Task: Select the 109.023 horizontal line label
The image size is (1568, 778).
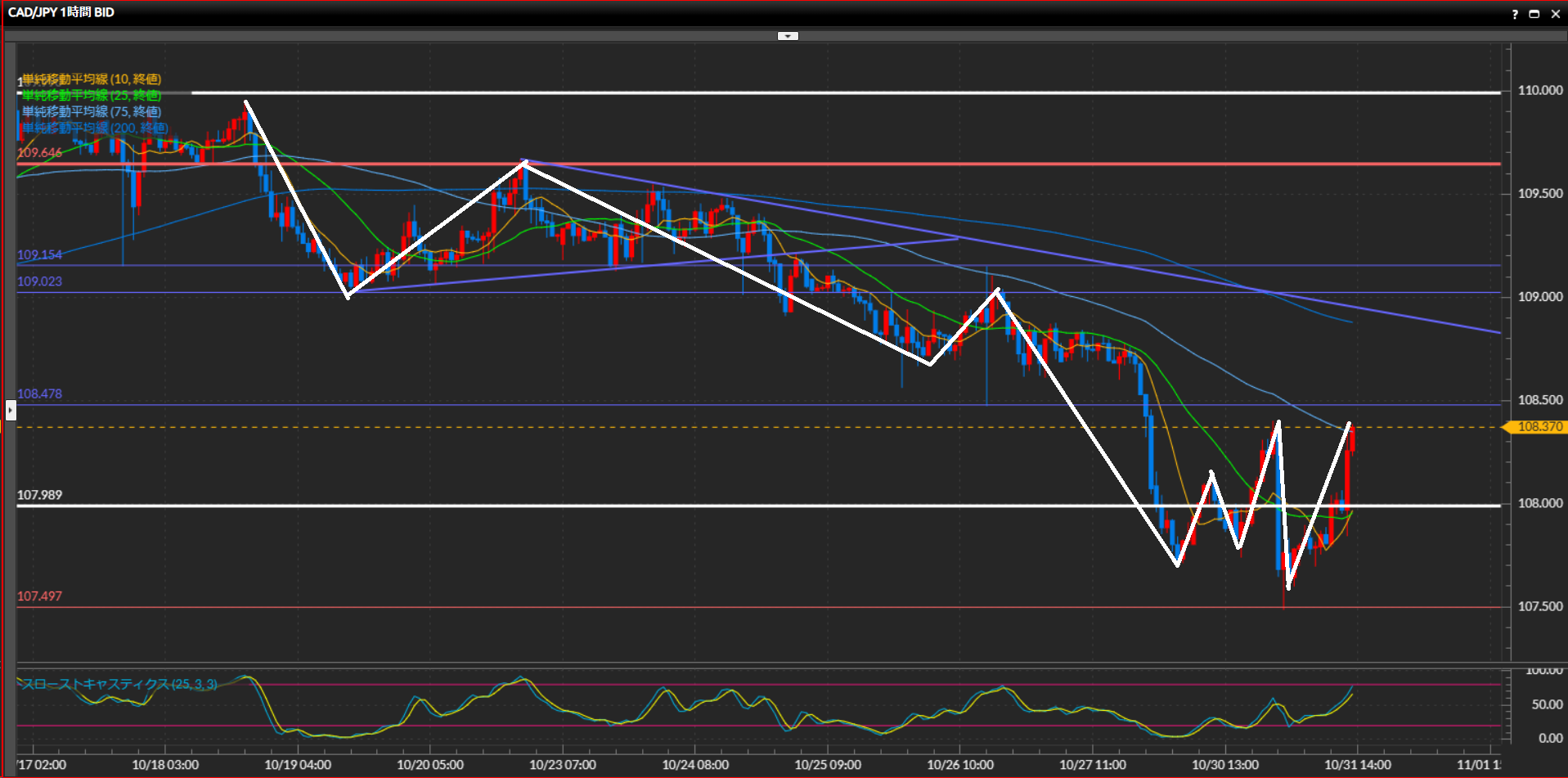Action: click(39, 281)
